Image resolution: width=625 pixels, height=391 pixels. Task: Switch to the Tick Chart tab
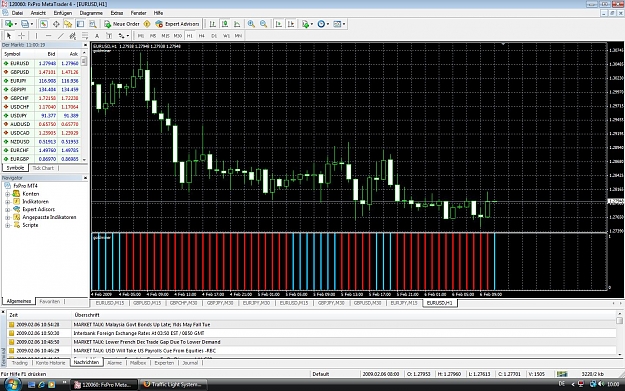pyautogui.click(x=43, y=168)
